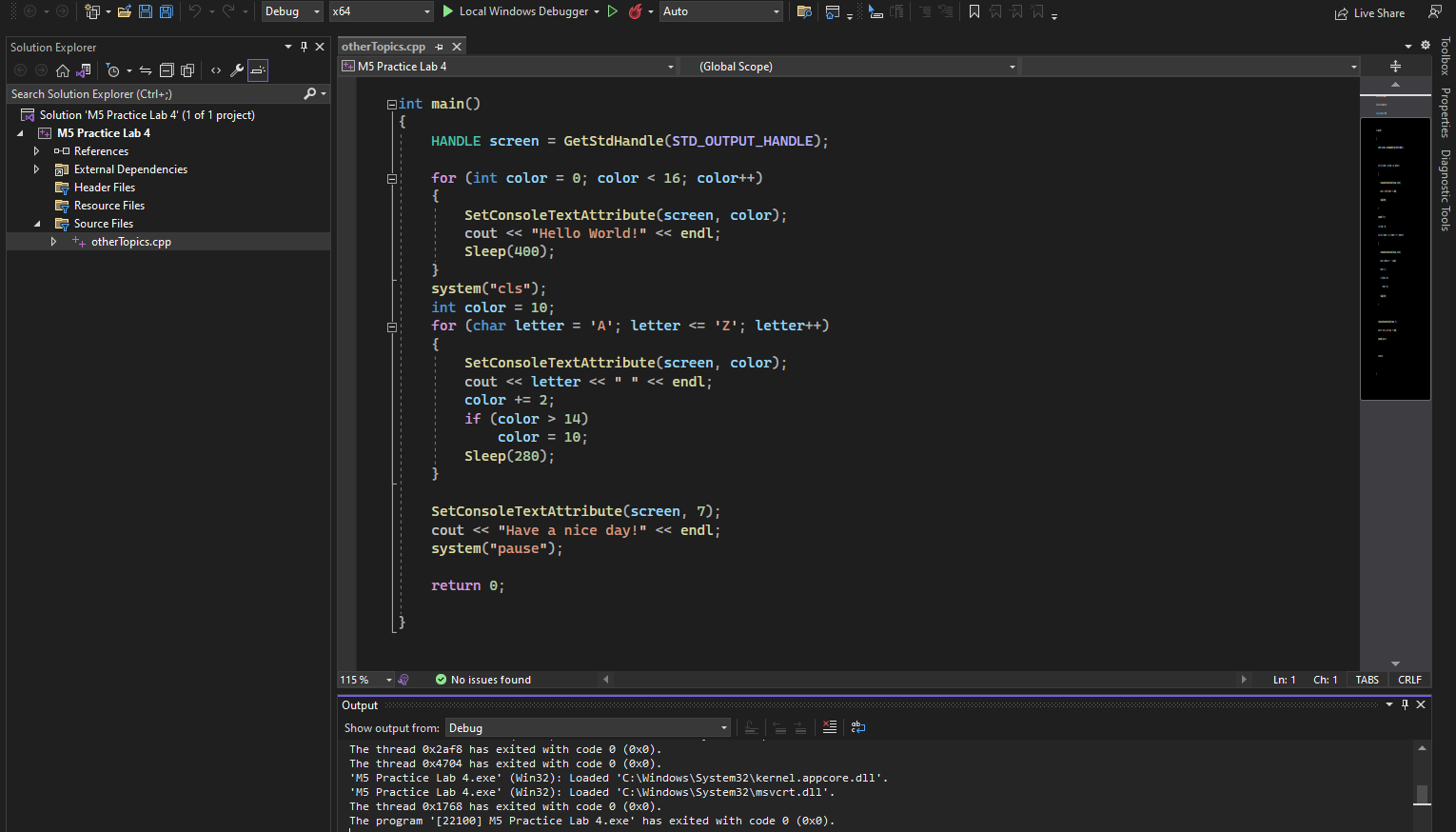Viewport: 1456px width, 832px height.
Task: Open Pending Changes Filter clock icon
Action: (113, 70)
